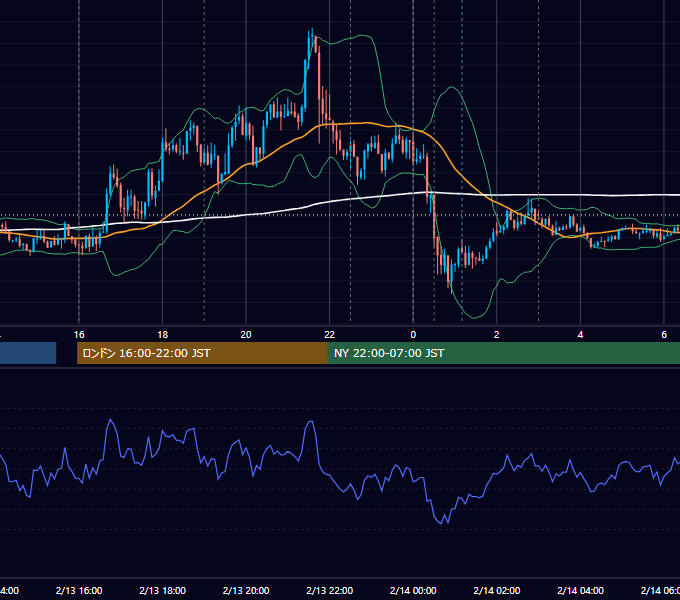Click the blue session bar before London
680x600 pixels.
pyautogui.click(x=28, y=353)
